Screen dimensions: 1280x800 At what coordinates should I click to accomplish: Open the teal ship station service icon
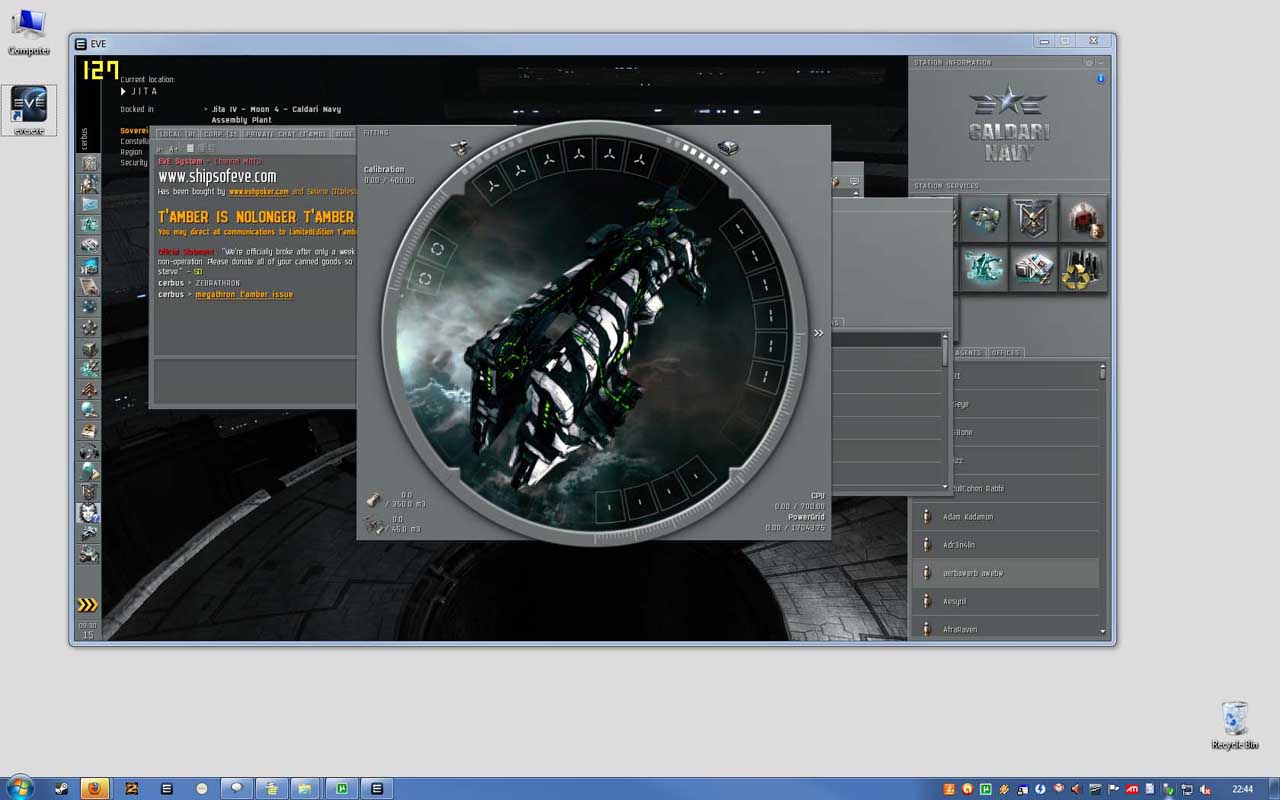(x=985, y=268)
